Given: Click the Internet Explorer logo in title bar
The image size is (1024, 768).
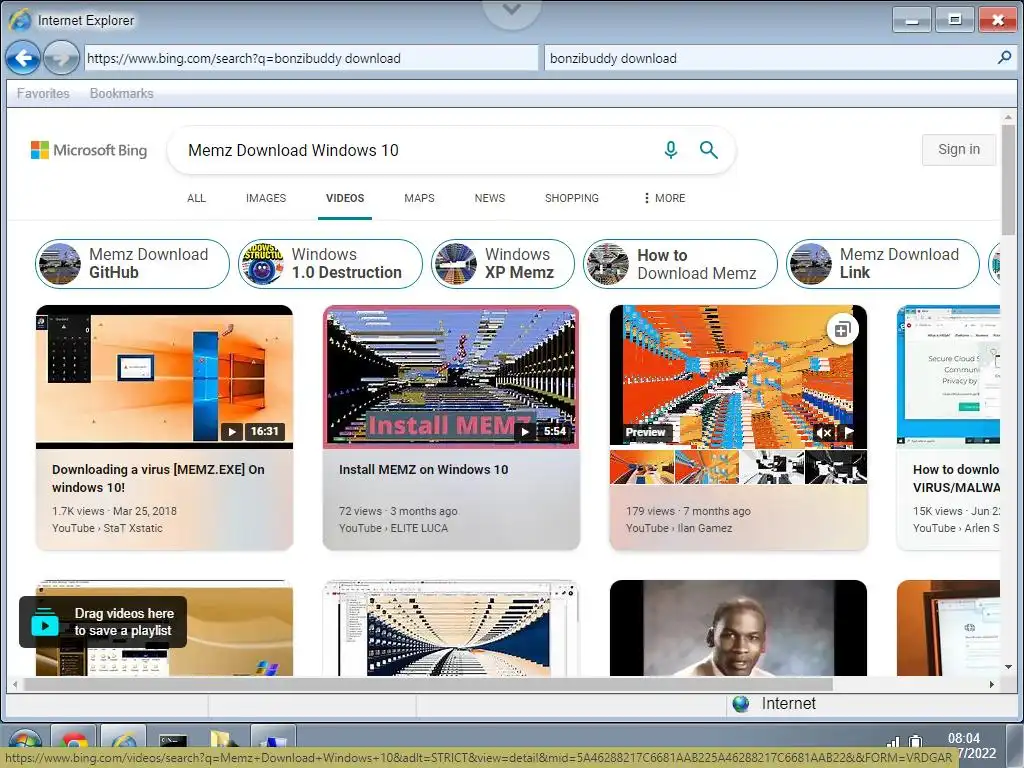Looking at the screenshot, I should click(20, 20).
